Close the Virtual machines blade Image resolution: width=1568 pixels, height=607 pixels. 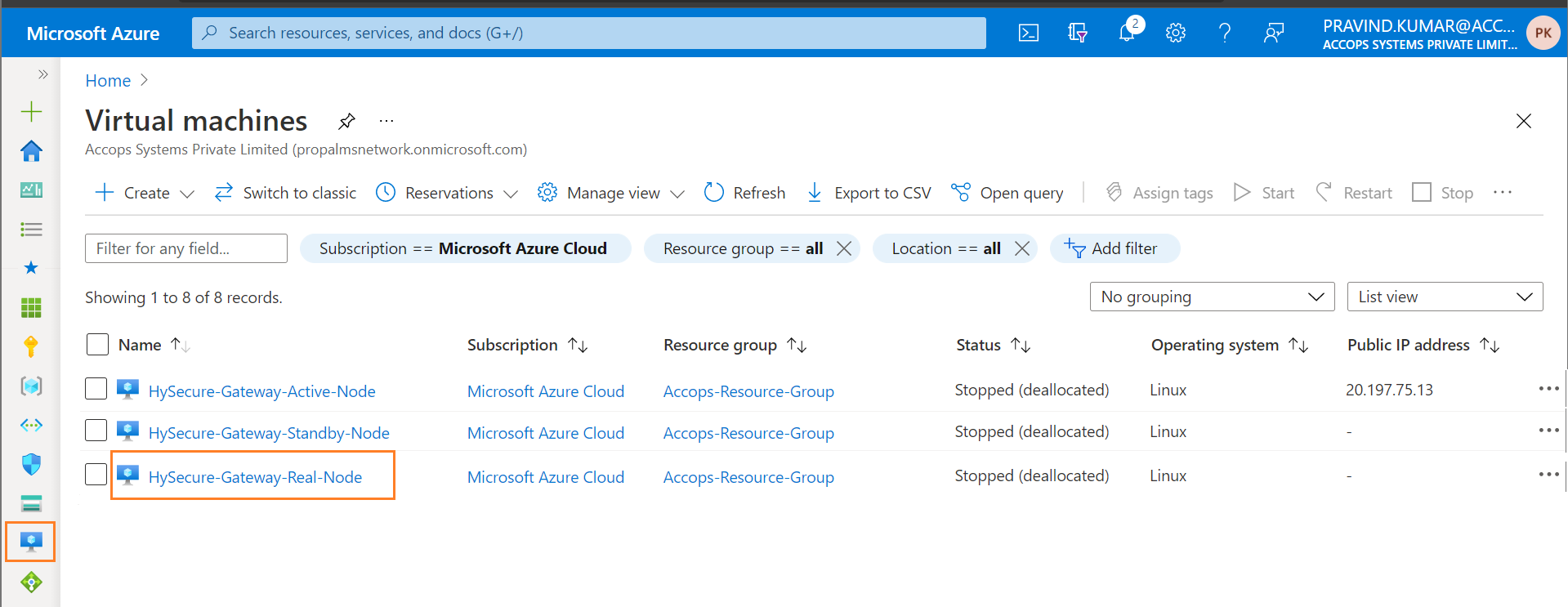pos(1523,121)
